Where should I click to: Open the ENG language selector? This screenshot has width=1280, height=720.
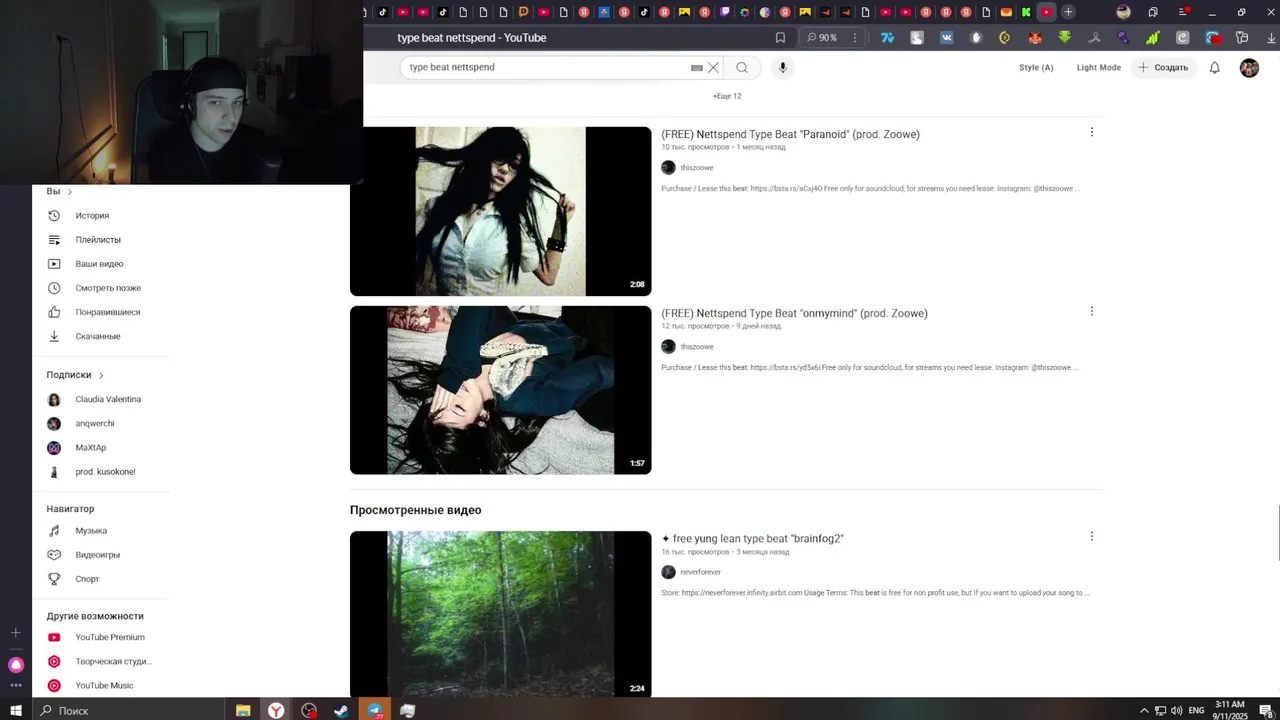coord(1196,711)
